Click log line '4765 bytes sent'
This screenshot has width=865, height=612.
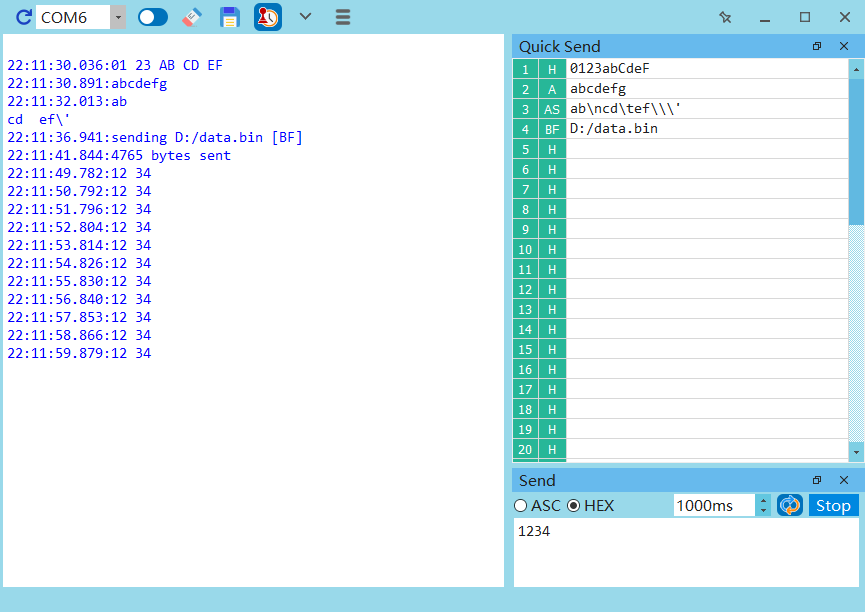click(171, 156)
